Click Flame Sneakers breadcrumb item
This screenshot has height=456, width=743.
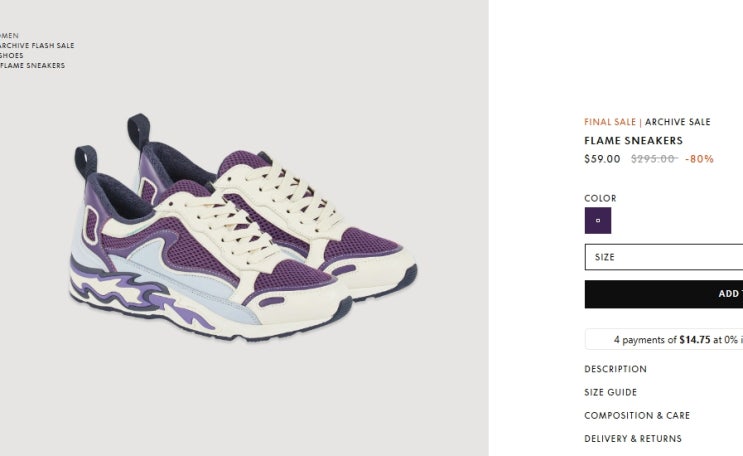32,65
